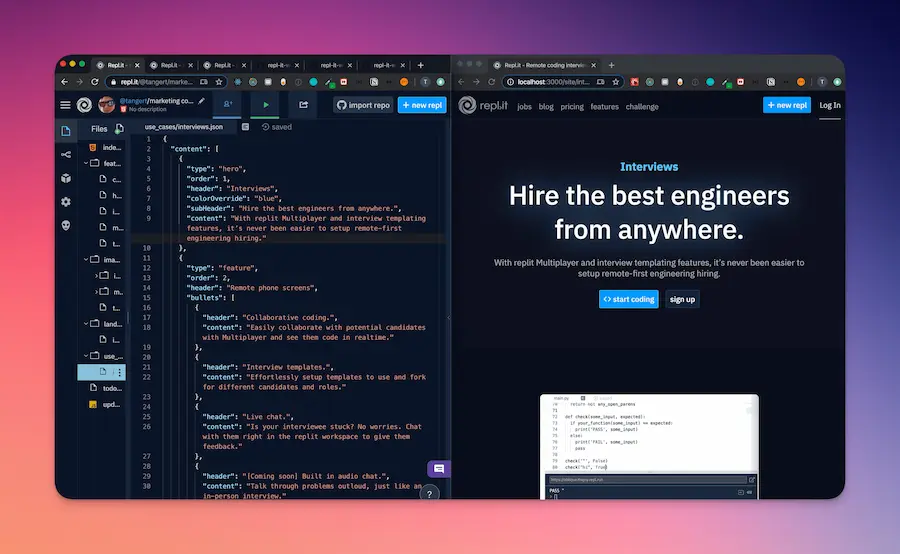This screenshot has height=554, width=900.
Task: Click new repl in the editor window
Action: click(x=422, y=105)
